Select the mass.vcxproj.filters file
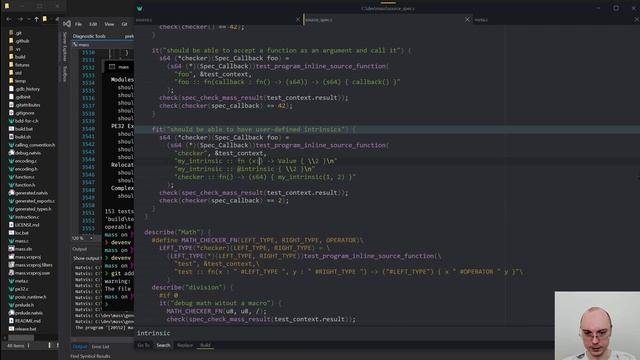The image size is (640, 360). pos(31,265)
